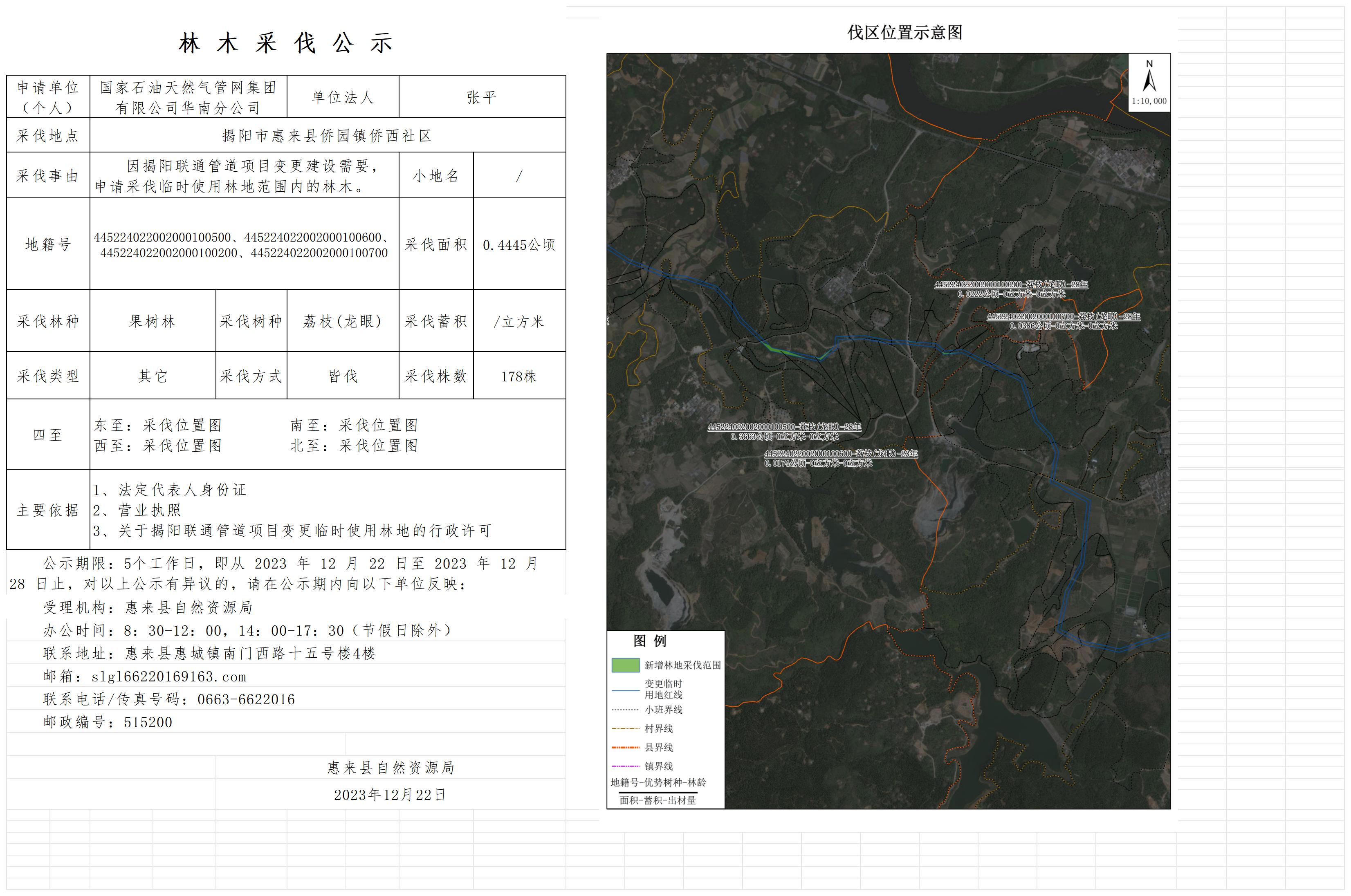Select the map label ending 100500
Screen dimensions: 1351x896
point(784,427)
